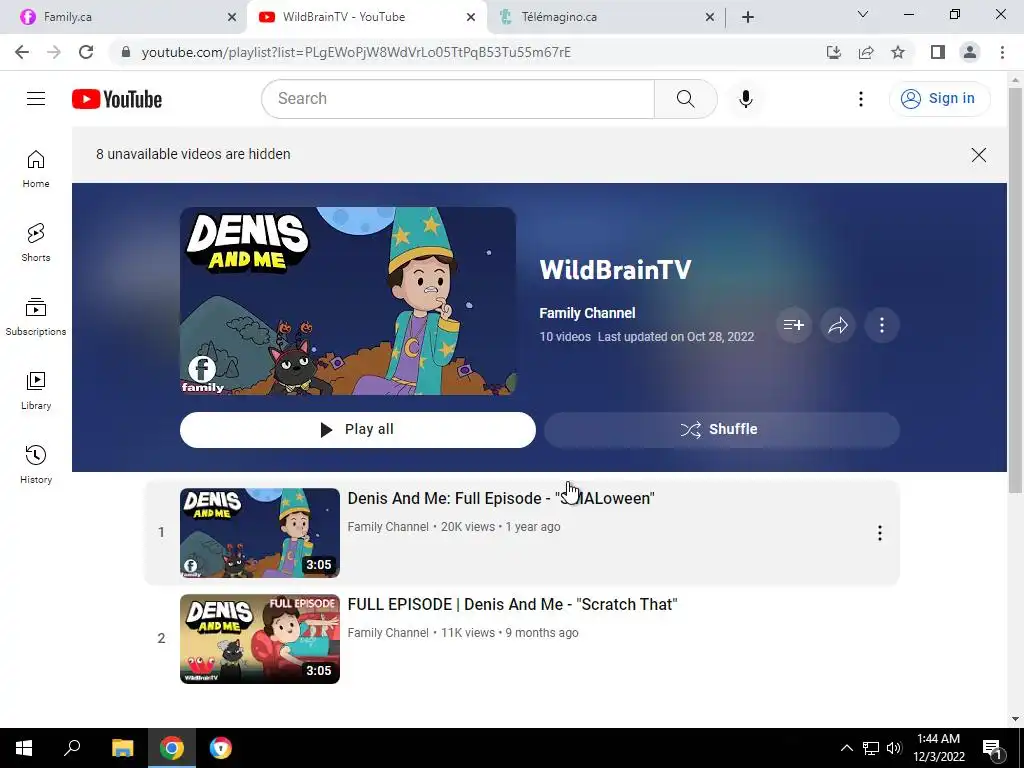Click the SCAREALoween video thumbnail
The image size is (1024, 768).
pos(260,533)
